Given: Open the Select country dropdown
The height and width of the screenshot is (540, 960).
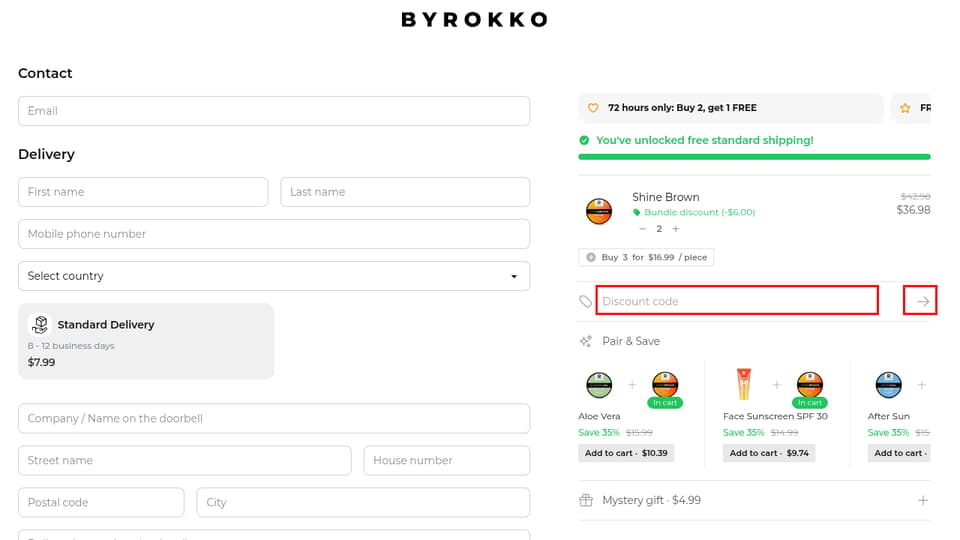Looking at the screenshot, I should 274,276.
